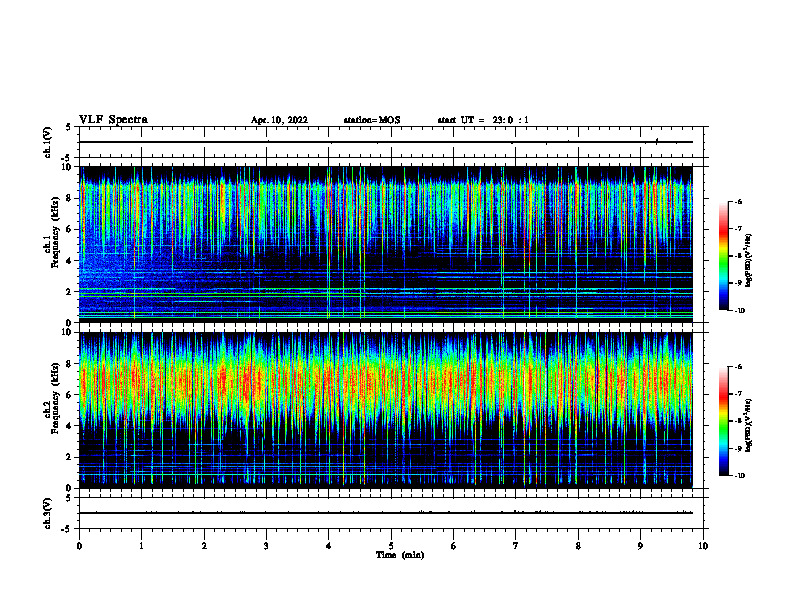The height and width of the screenshot is (612, 792).
Task: Click the "station=MOS" header label
Action: click(372, 120)
